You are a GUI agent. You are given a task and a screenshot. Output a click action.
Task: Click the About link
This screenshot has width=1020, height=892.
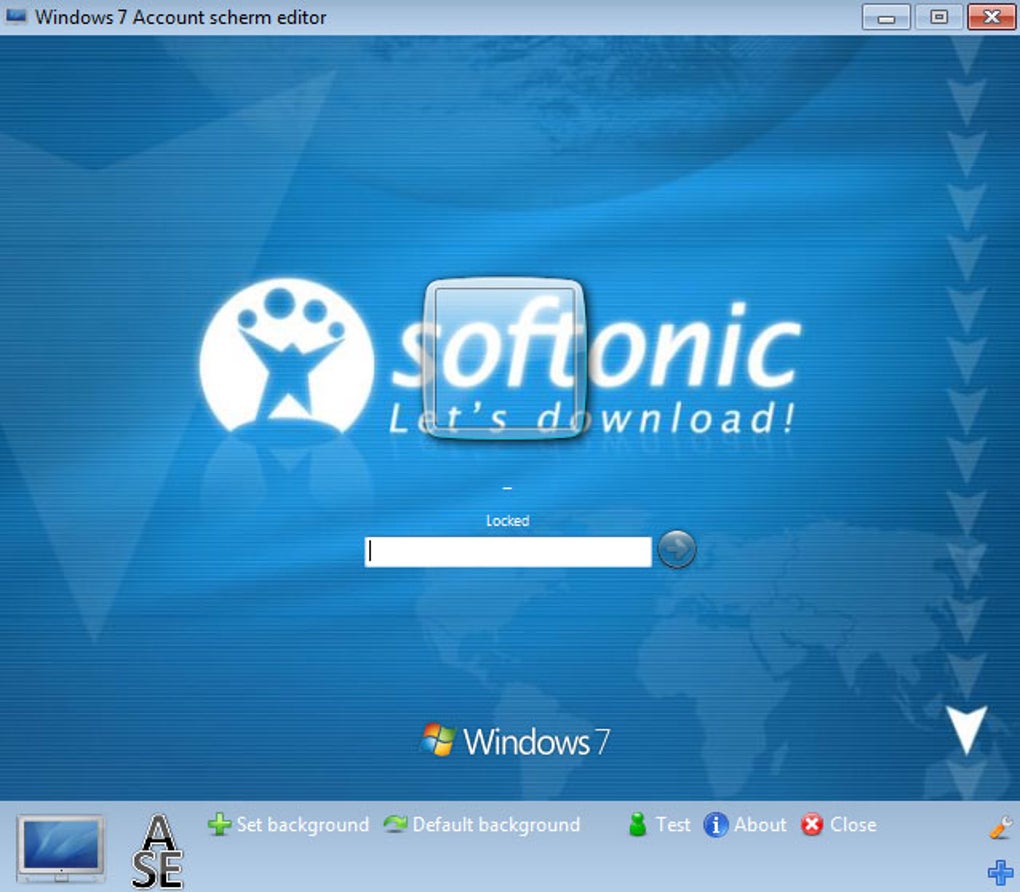click(761, 825)
